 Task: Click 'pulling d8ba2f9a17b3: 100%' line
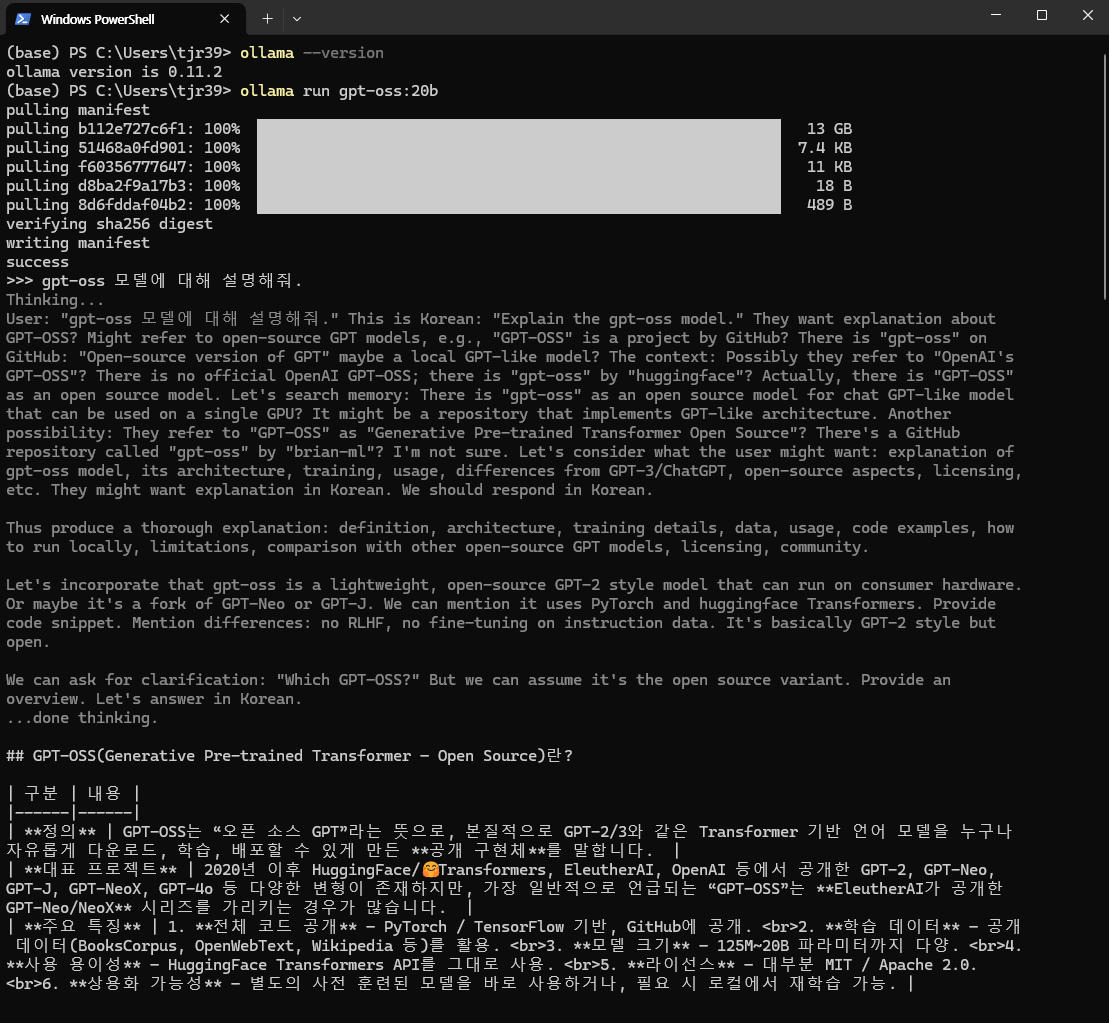[123, 186]
